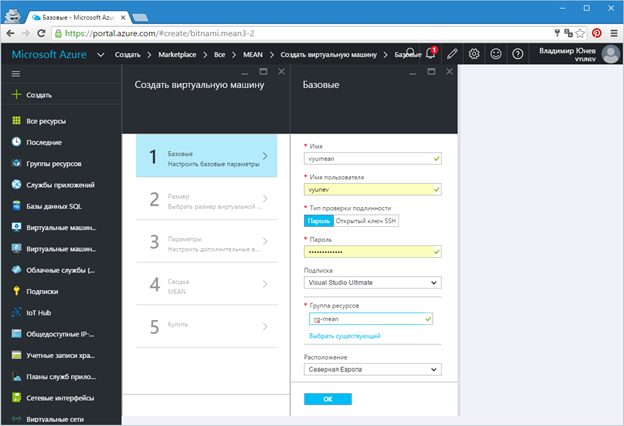Select Открытый ключ SSH authentication type

(366, 221)
